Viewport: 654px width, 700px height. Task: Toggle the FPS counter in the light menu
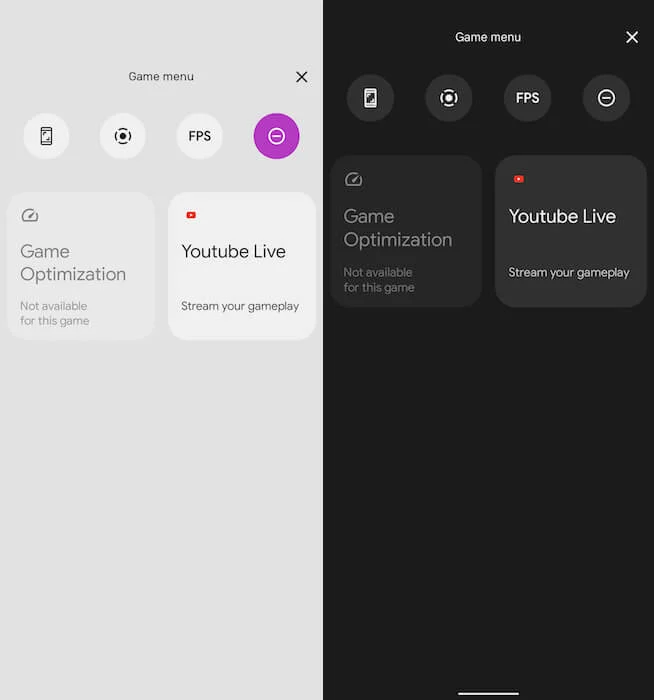pos(200,136)
